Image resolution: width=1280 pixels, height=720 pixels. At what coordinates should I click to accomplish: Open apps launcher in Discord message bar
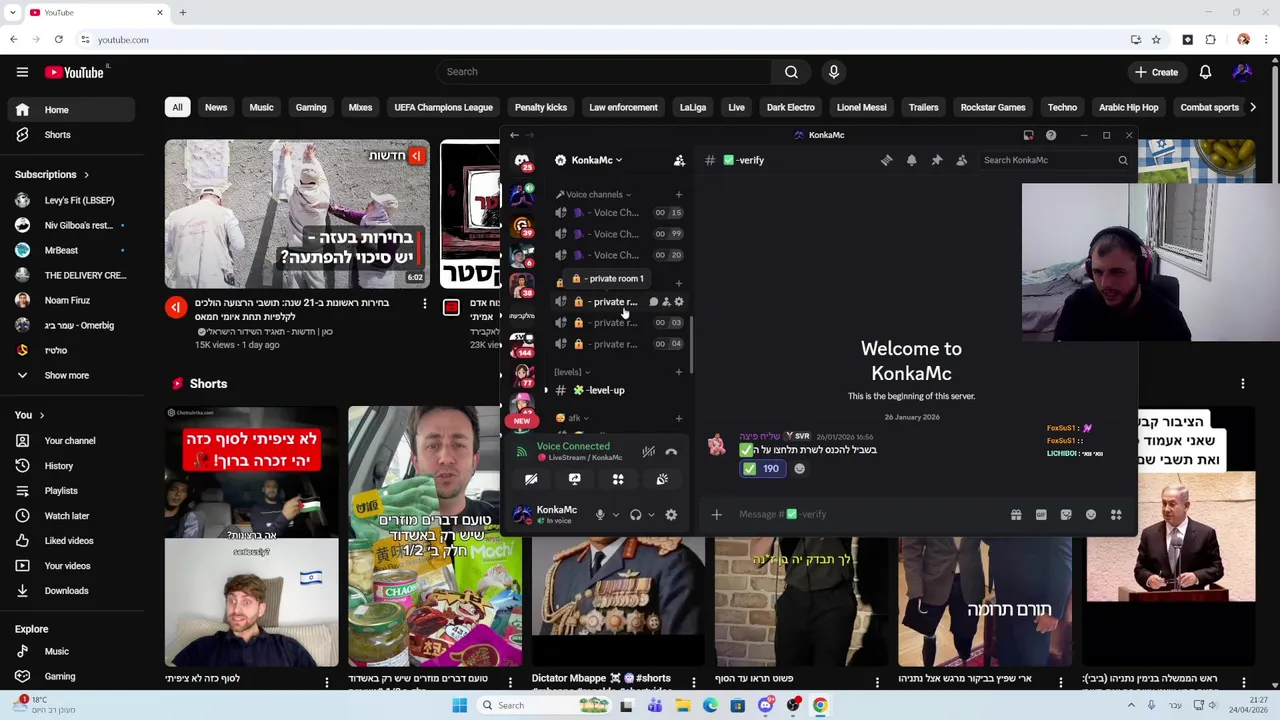tap(1116, 514)
